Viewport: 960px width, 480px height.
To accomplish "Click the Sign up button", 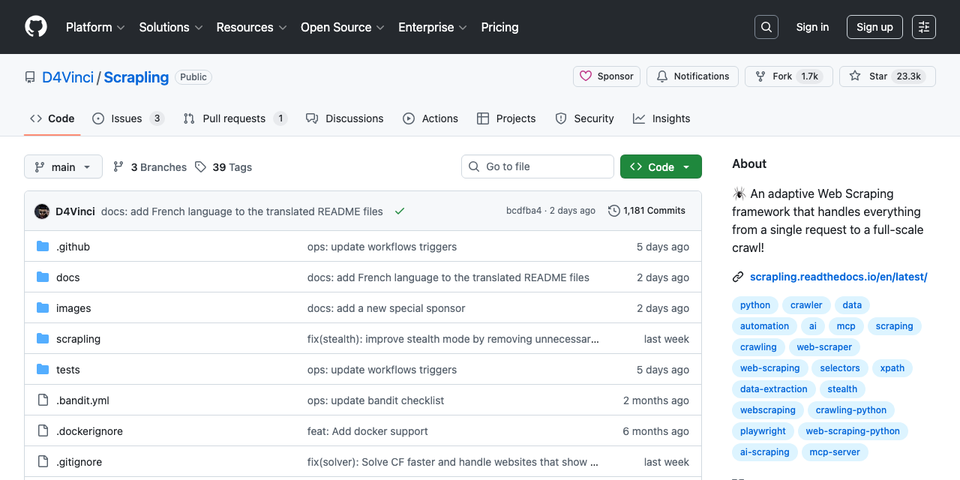I will click(874, 27).
